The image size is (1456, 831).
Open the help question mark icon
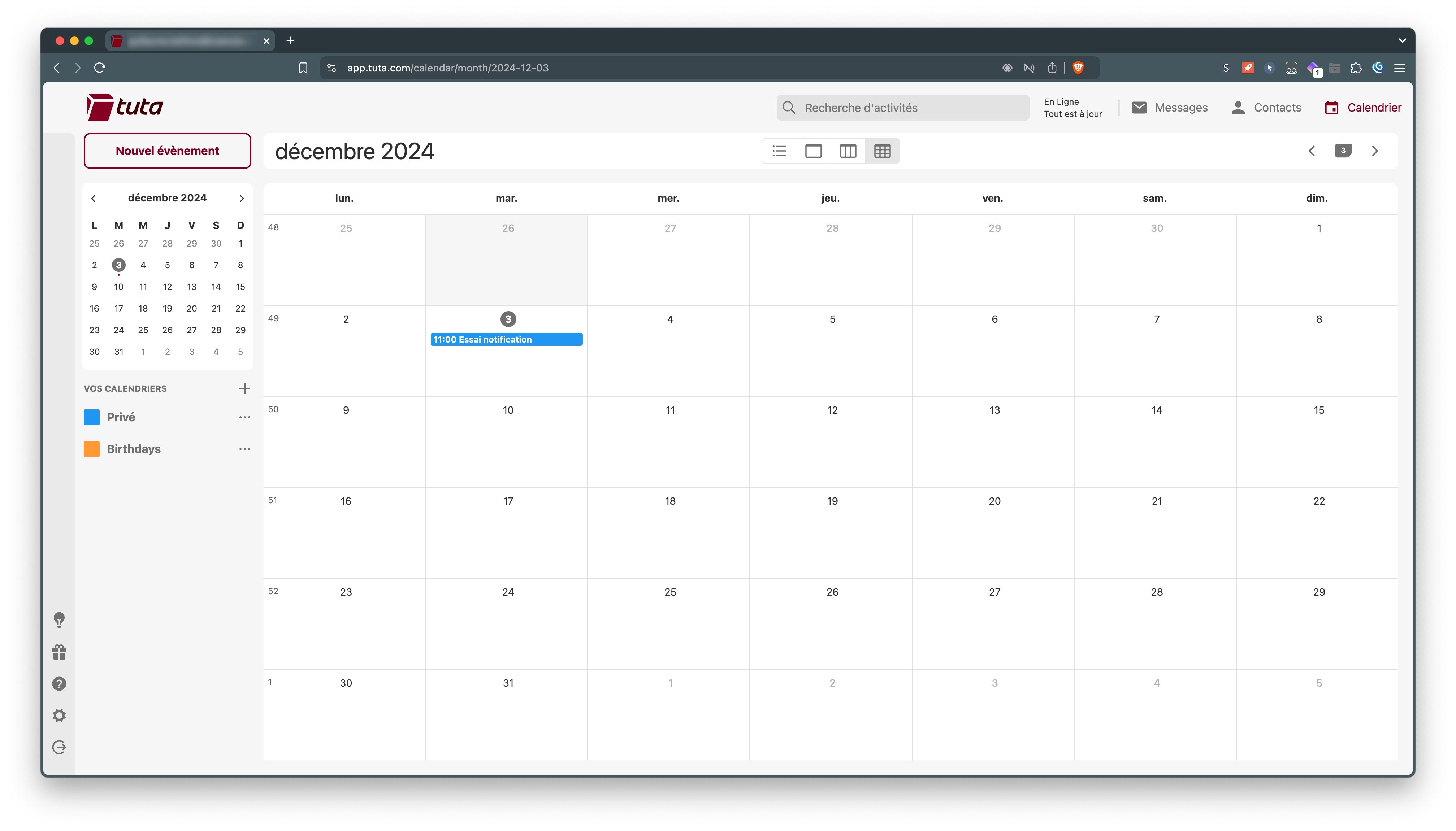pyautogui.click(x=59, y=684)
